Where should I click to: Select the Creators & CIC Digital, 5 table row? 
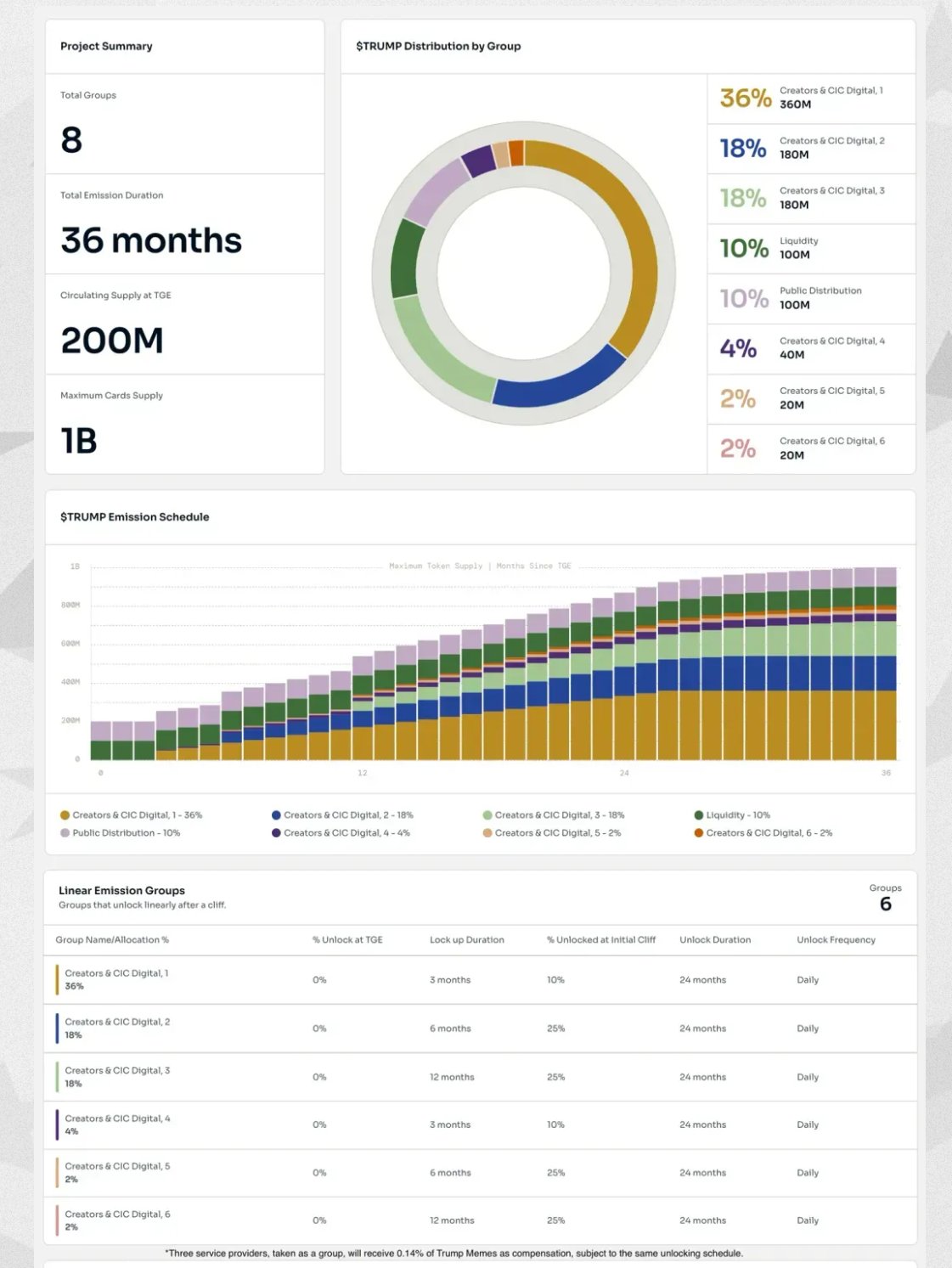pyautogui.click(x=480, y=1173)
